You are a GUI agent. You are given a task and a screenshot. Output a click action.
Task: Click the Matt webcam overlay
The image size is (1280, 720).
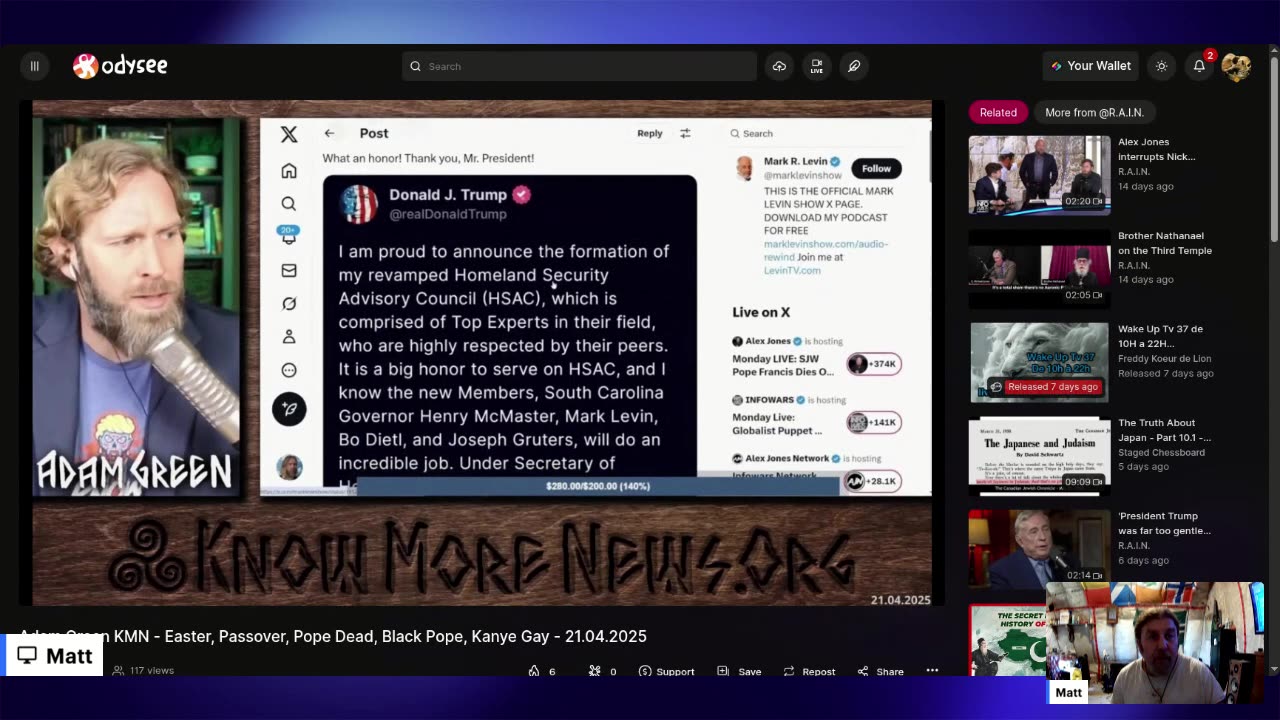click(1155, 643)
